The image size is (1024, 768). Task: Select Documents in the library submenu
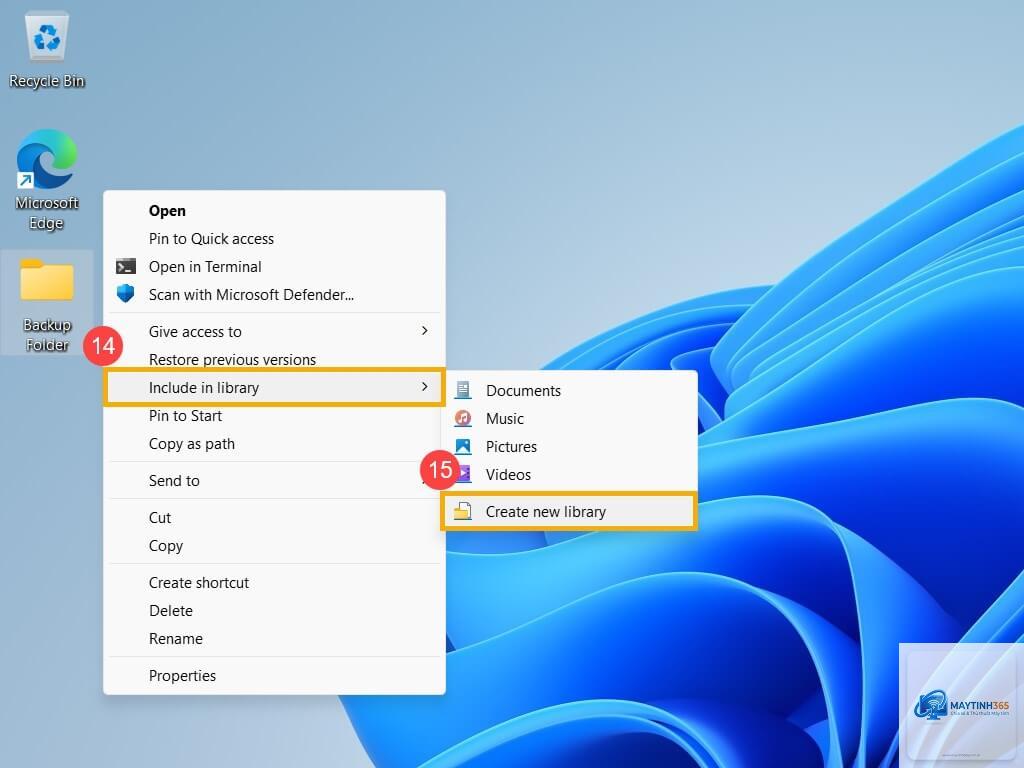[569, 391]
